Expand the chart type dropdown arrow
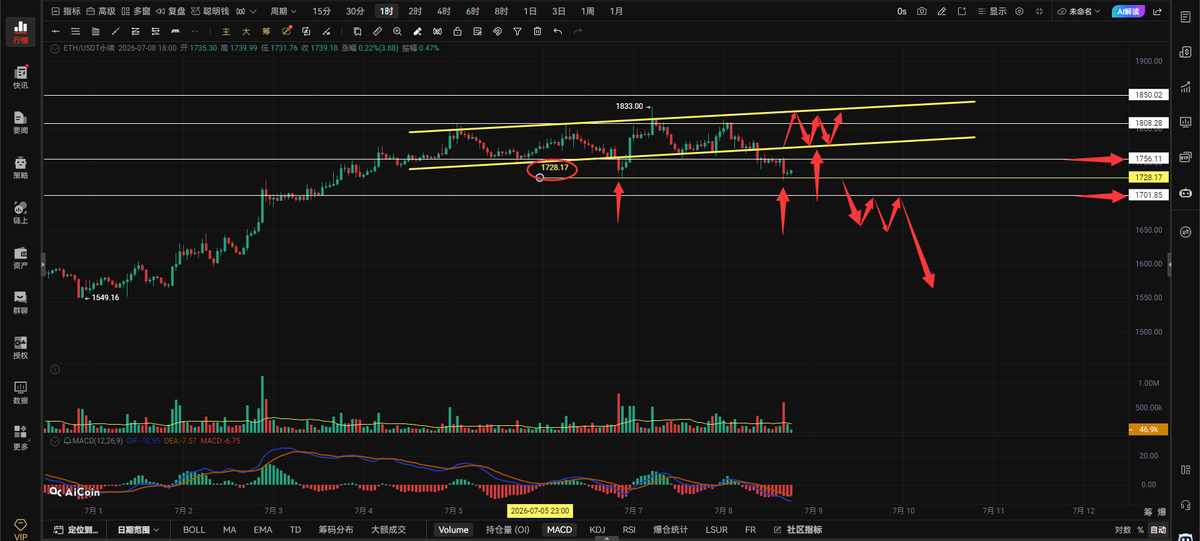 coord(252,11)
